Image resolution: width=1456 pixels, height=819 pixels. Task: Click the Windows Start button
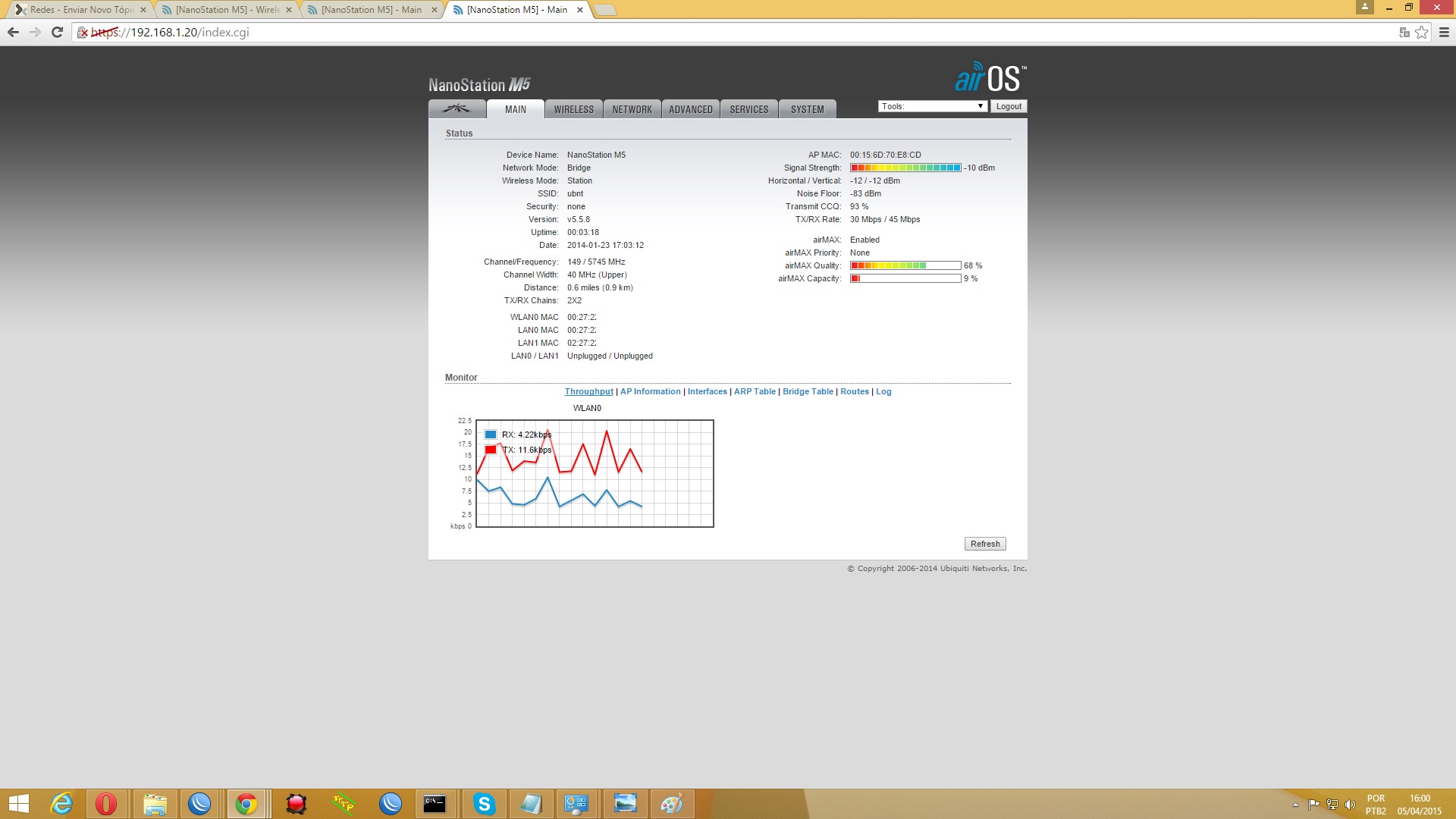tap(18, 804)
